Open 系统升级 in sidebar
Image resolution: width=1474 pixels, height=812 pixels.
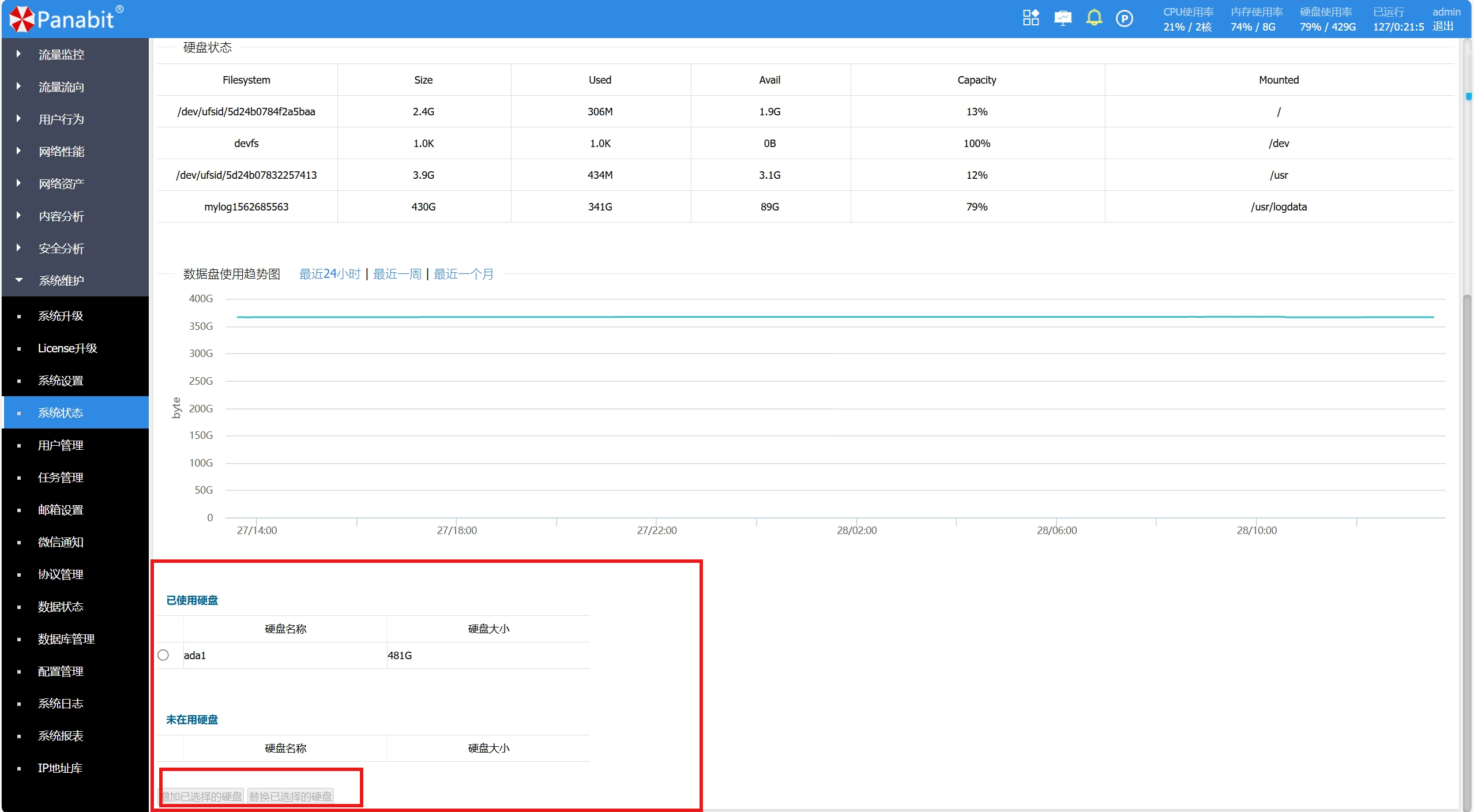pyautogui.click(x=75, y=316)
